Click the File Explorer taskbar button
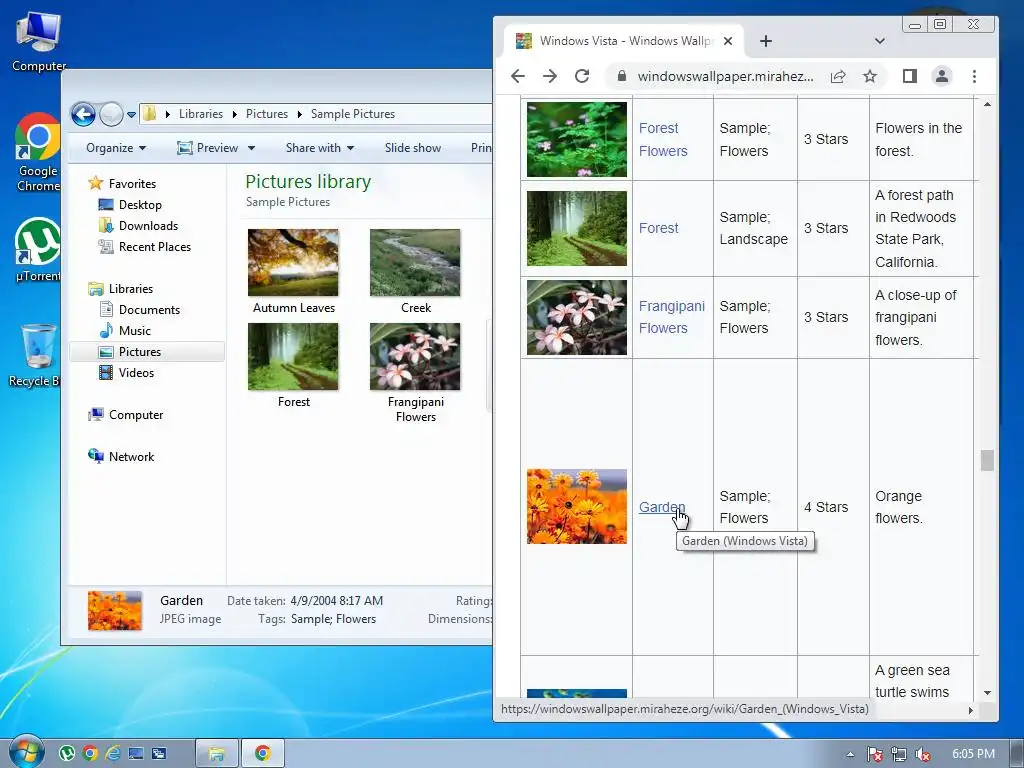The width and height of the screenshot is (1024, 768). pyautogui.click(x=217, y=754)
